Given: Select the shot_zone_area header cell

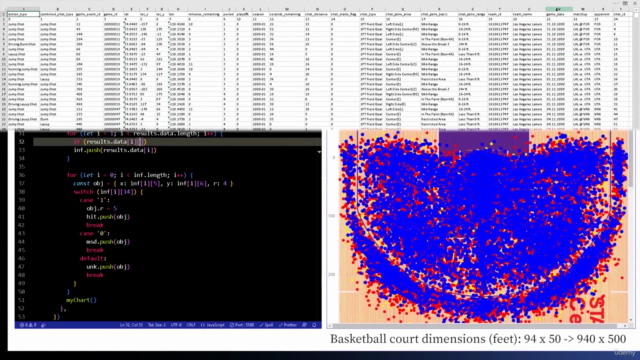Looking at the screenshot, I should pyautogui.click(x=402, y=14).
